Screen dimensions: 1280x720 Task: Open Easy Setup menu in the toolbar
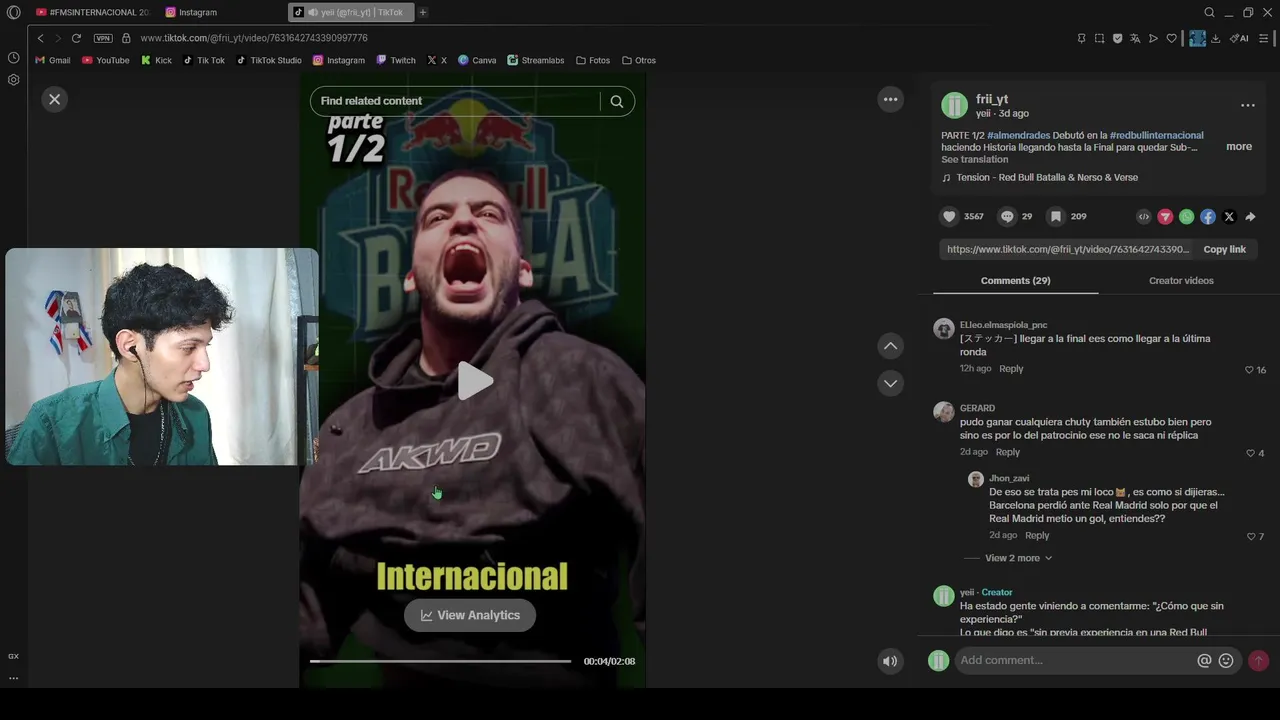click(1264, 38)
